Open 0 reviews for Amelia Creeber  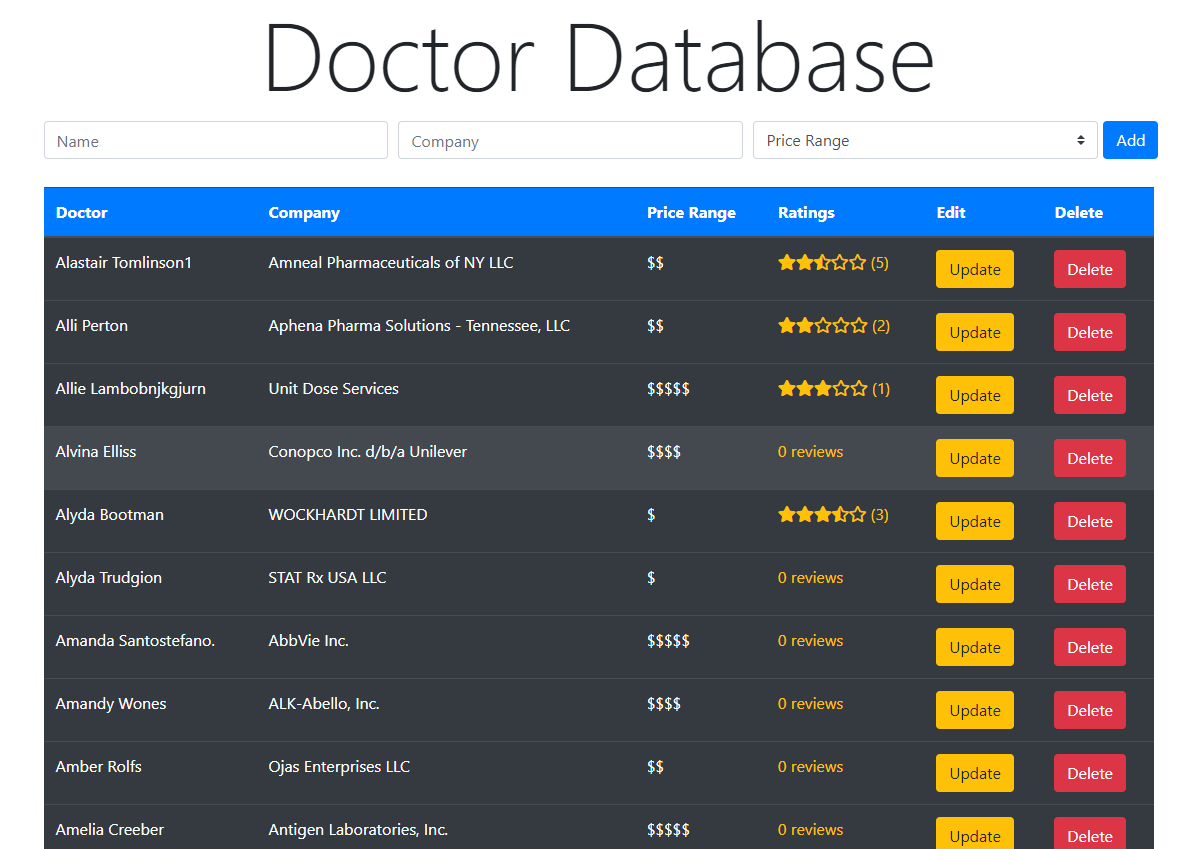[x=810, y=830]
